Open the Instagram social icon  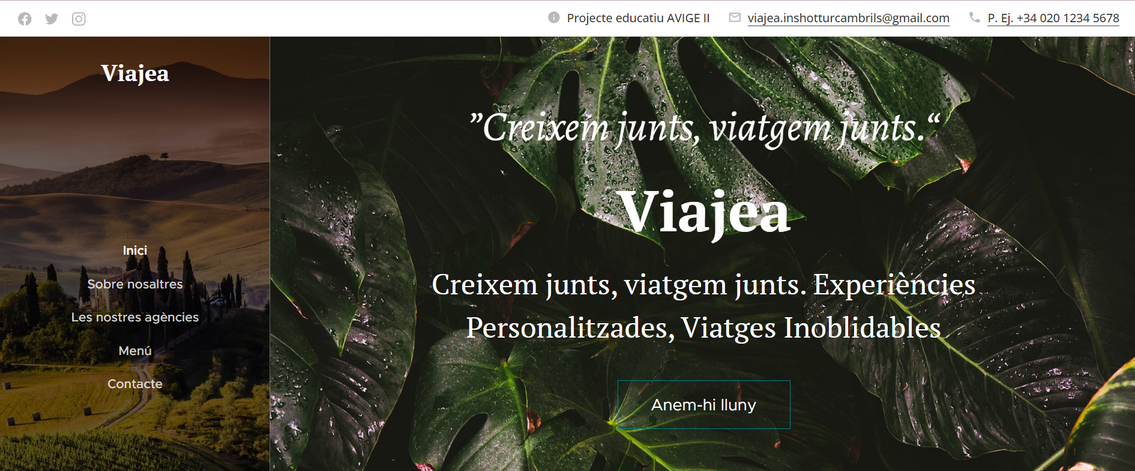coord(79,19)
